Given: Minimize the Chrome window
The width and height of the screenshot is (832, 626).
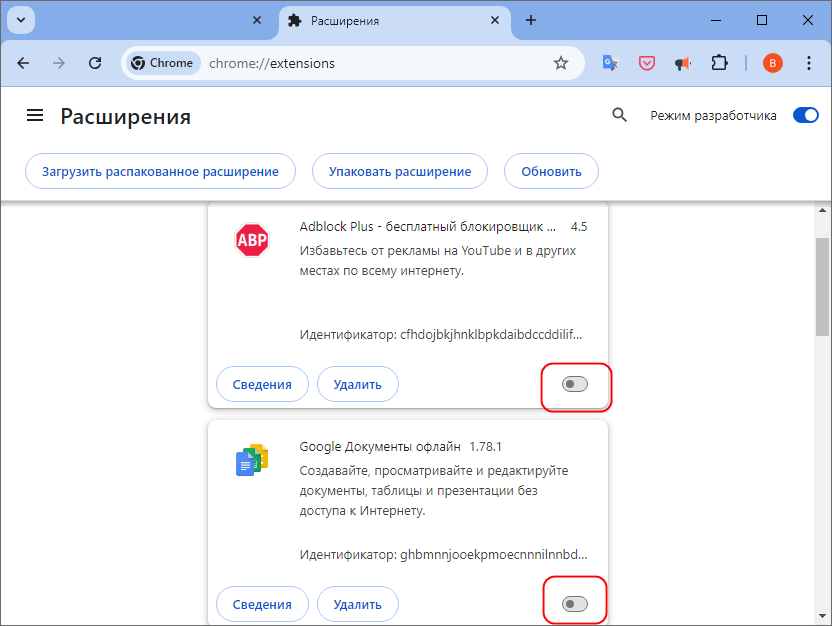Looking at the screenshot, I should coord(716,20).
